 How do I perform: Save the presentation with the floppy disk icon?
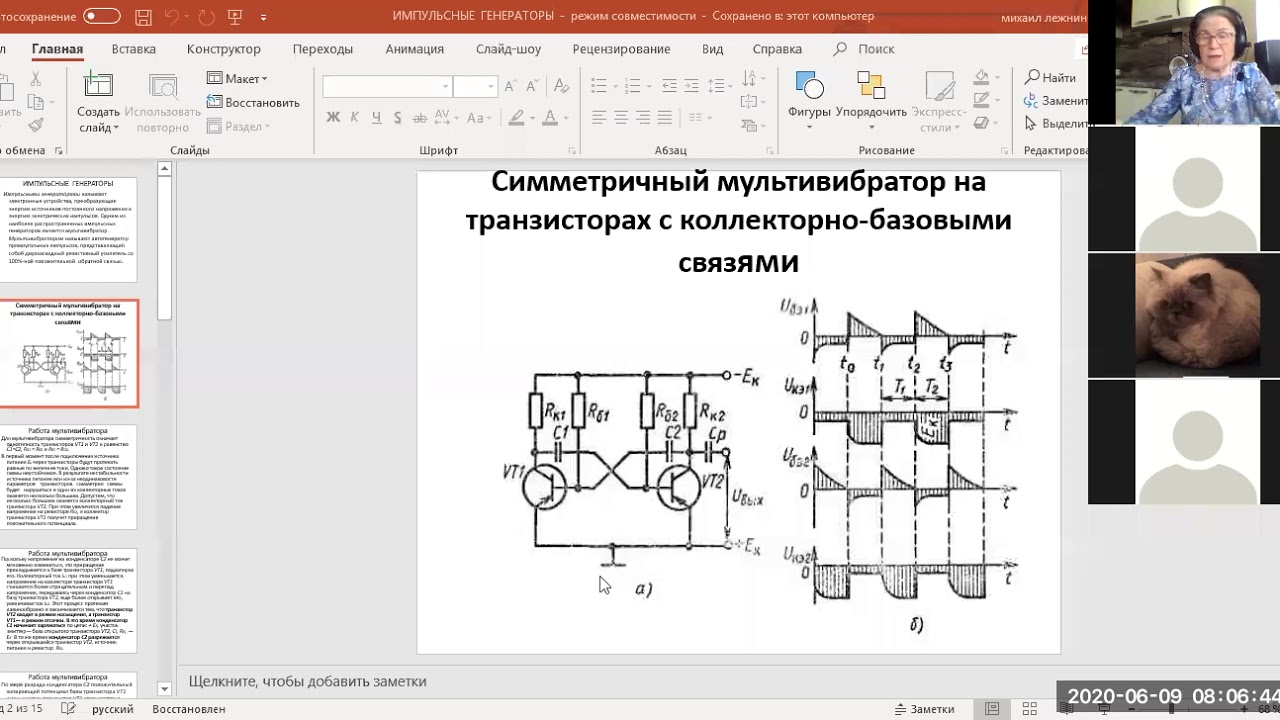coord(143,17)
